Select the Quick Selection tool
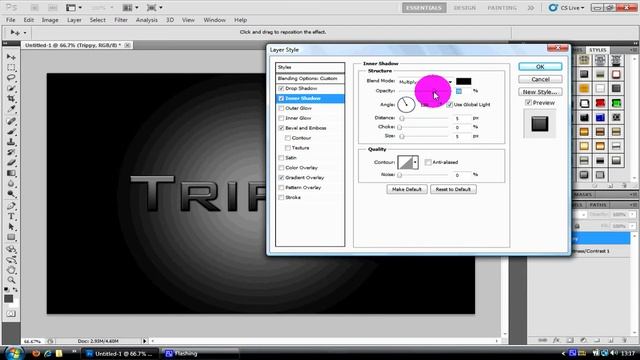The height and width of the screenshot is (360, 640). pos(11,88)
